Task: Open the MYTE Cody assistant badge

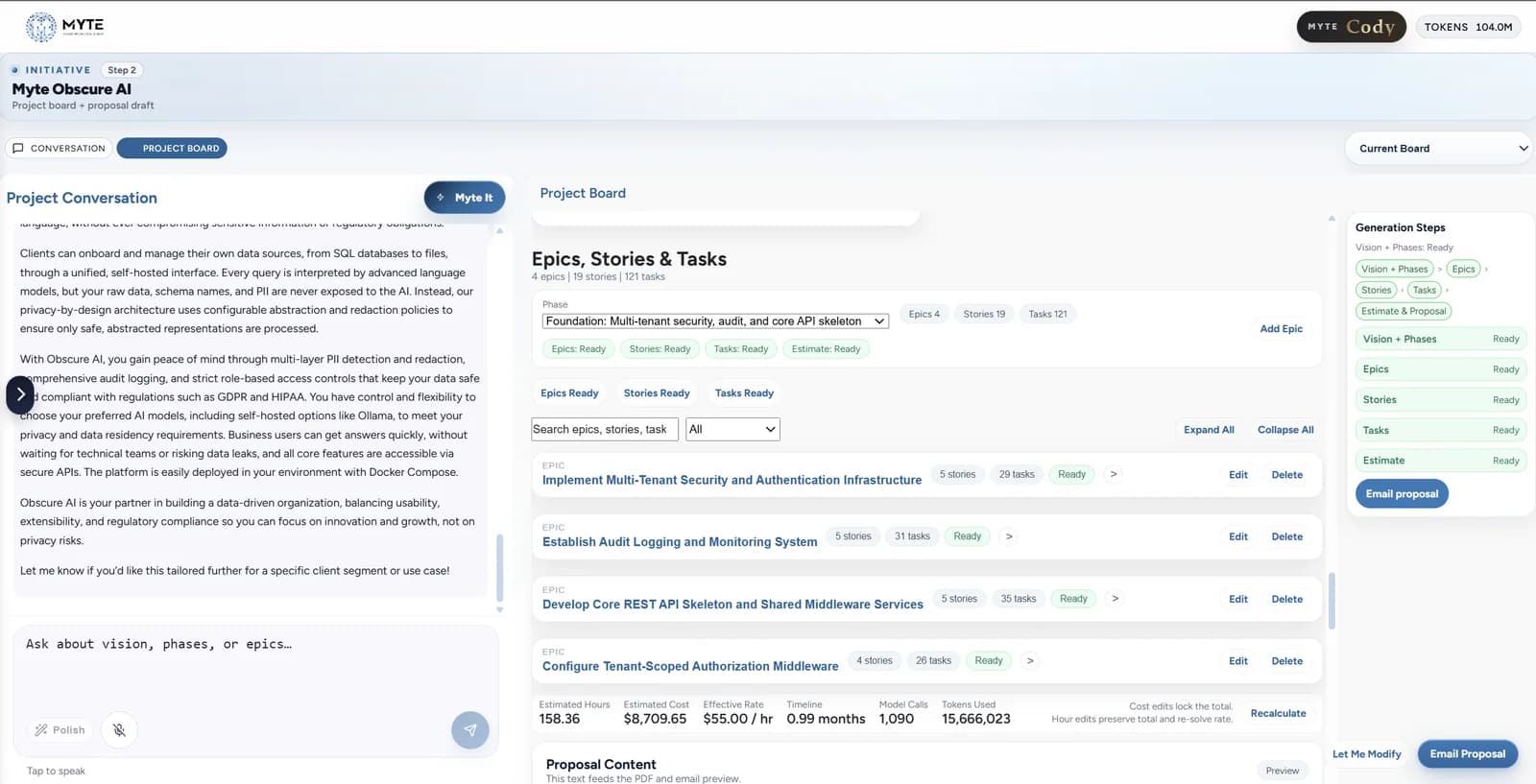Action: [1351, 27]
